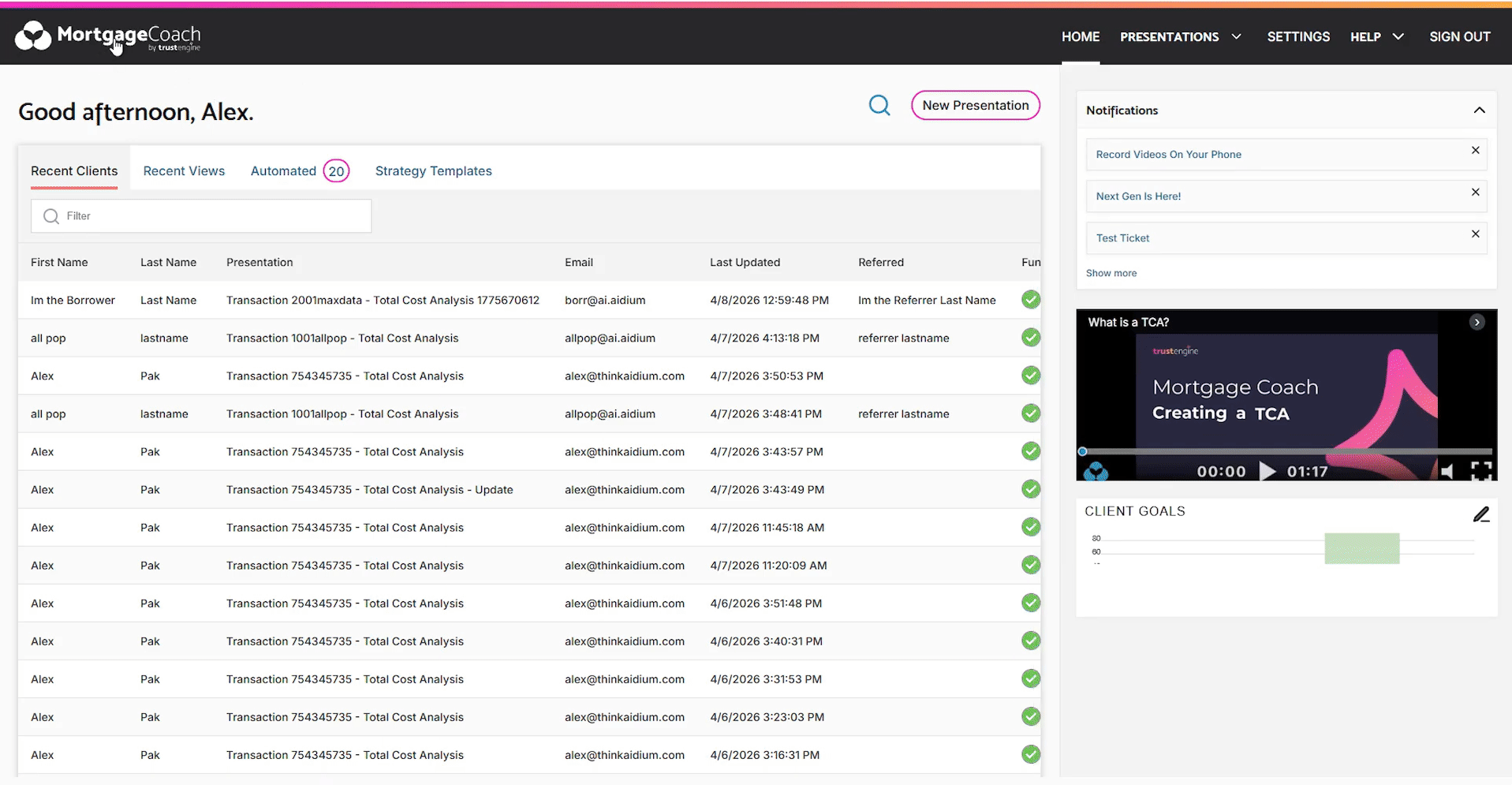Viewport: 1512px width, 785px height.
Task: Edit Client Goals with the pencil icon
Action: [1480, 514]
